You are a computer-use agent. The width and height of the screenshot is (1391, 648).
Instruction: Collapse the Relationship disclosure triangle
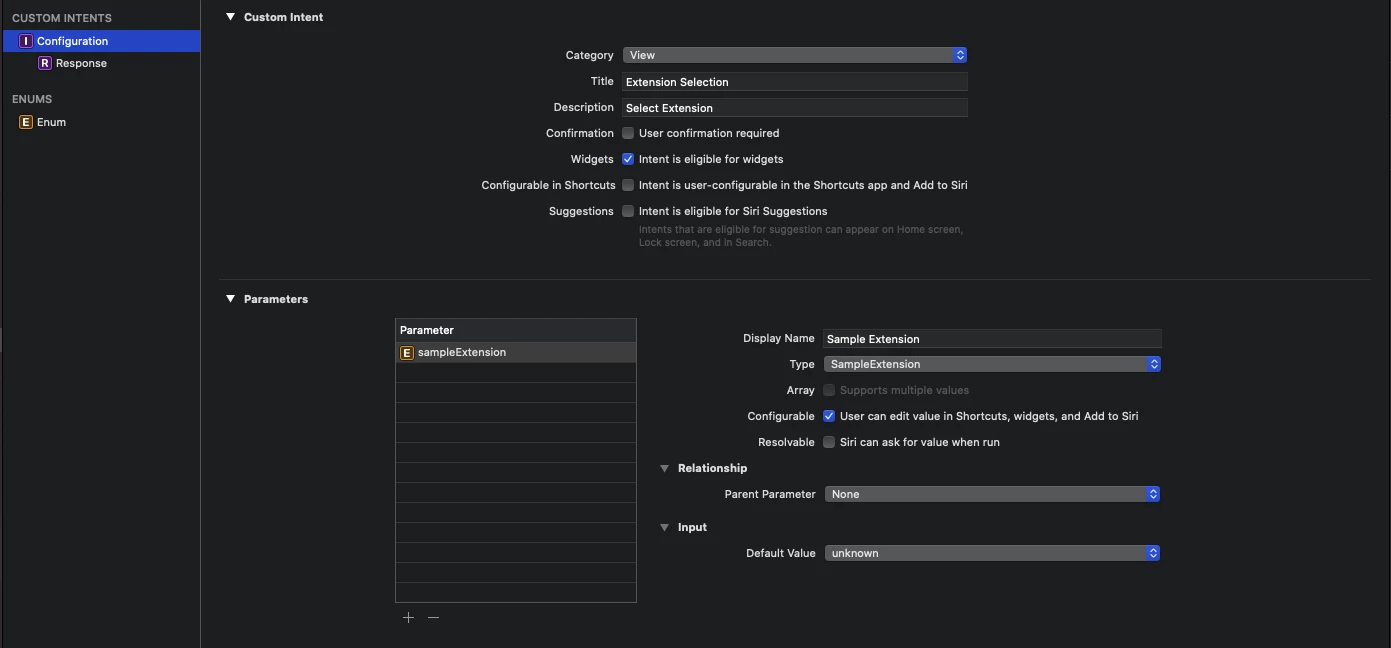pyautogui.click(x=664, y=468)
